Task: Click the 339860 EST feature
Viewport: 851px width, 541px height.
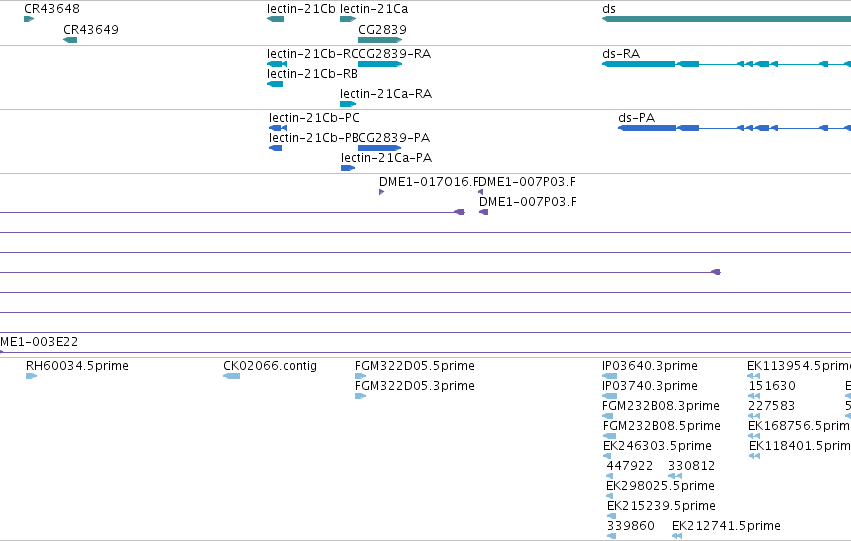Action: coord(611,537)
